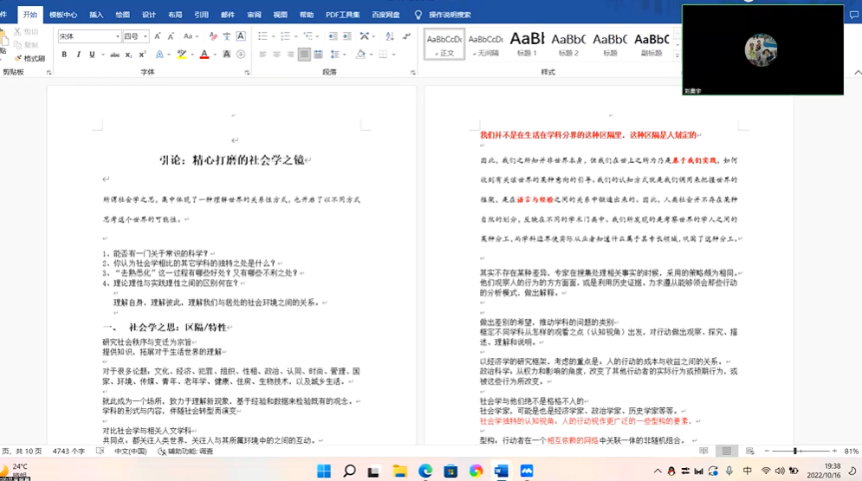862x481 pixels.
Task: Open the Asian layout tool
Action: pyautogui.click(x=364, y=36)
